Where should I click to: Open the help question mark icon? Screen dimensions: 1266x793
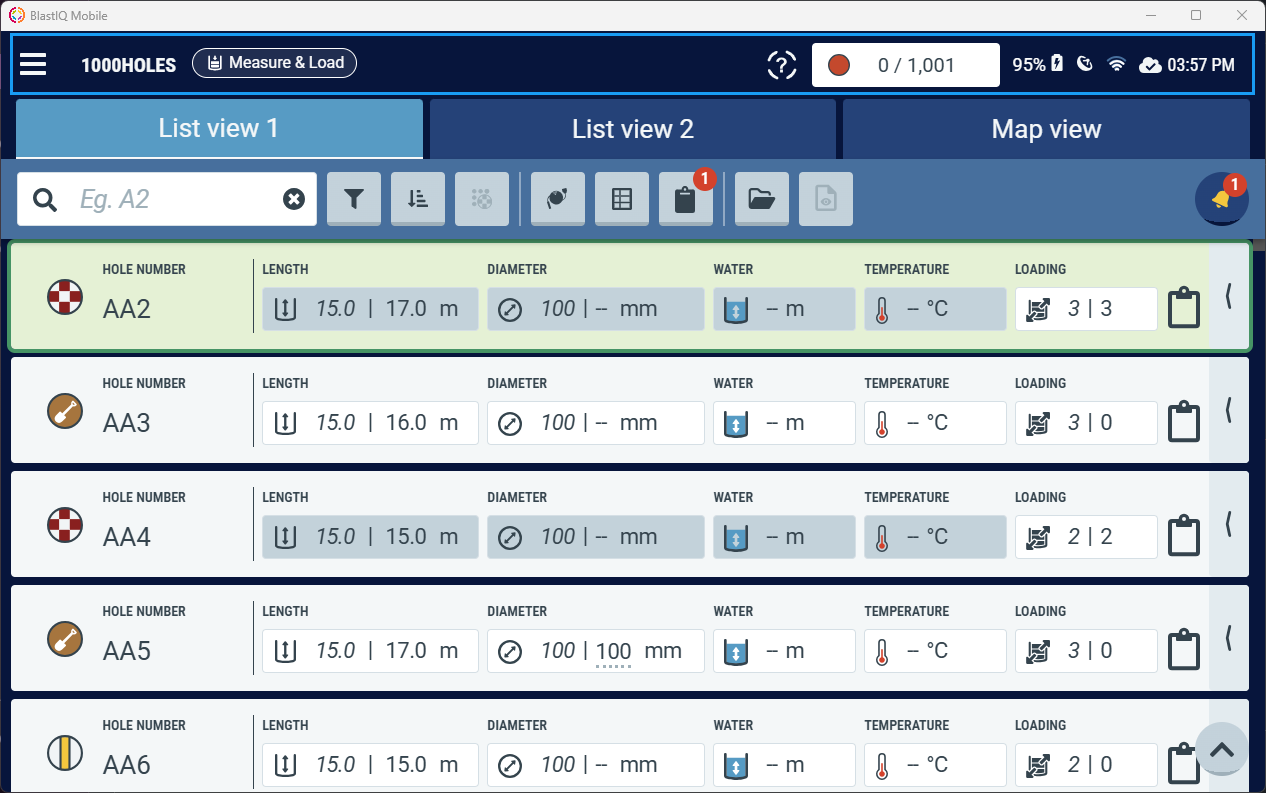[x=782, y=65]
